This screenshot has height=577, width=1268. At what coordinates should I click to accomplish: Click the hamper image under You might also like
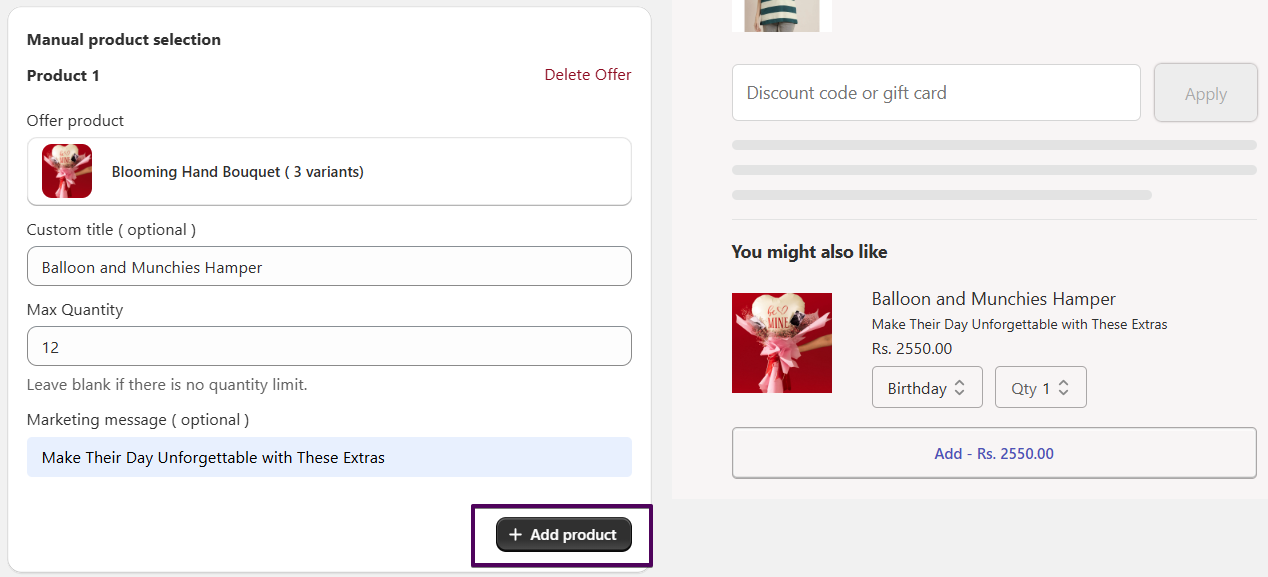click(x=781, y=343)
